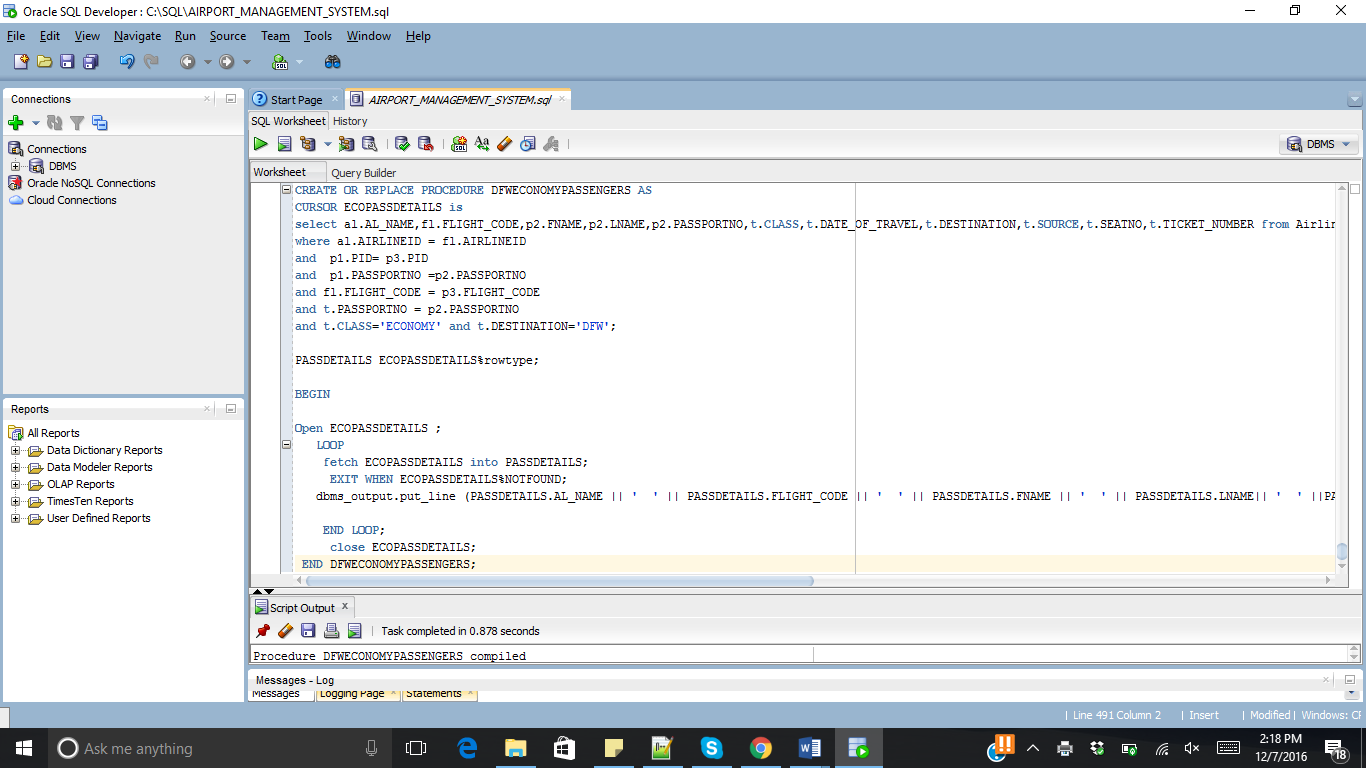
Task: Open Forward history dropdown arrow
Action: click(247, 62)
